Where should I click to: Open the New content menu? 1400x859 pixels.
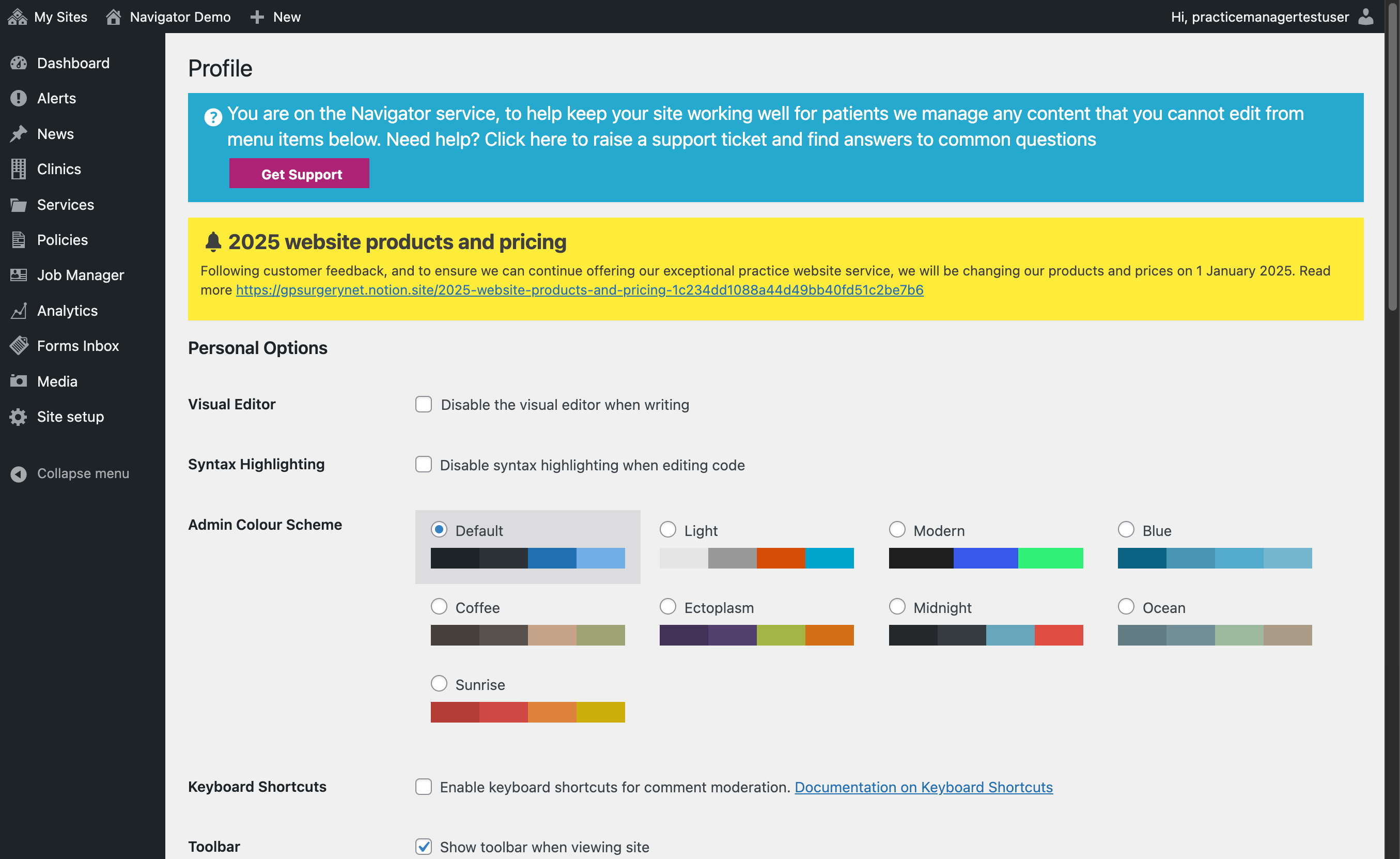pos(275,17)
